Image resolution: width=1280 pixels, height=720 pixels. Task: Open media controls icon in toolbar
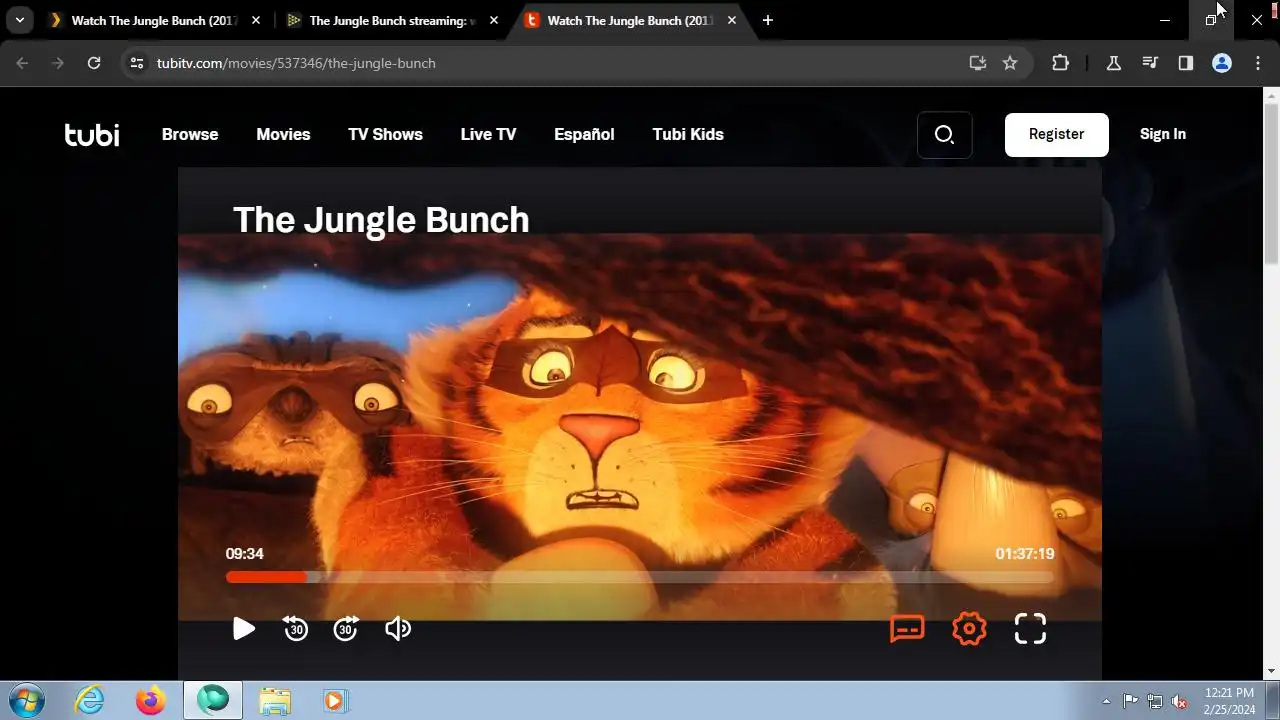[1150, 63]
